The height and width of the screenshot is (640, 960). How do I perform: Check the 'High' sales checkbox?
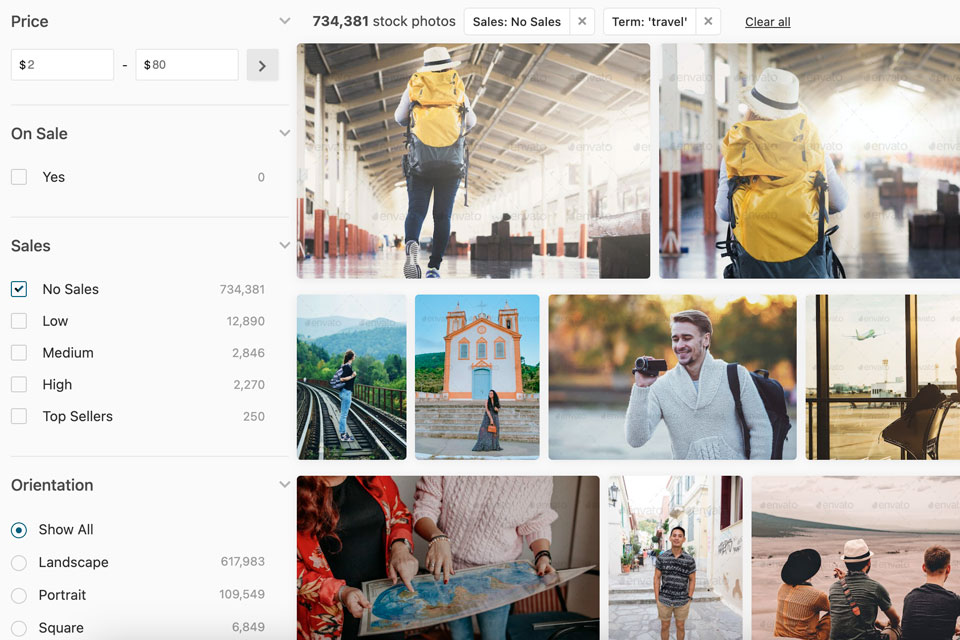click(x=19, y=385)
